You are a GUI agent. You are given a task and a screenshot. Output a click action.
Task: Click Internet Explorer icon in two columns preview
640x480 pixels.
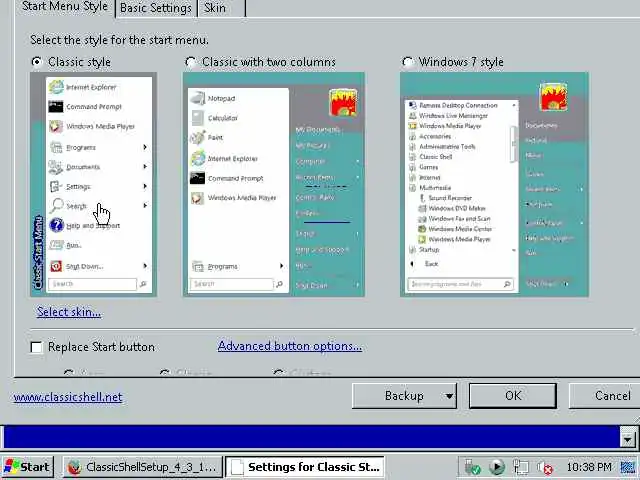(198, 158)
